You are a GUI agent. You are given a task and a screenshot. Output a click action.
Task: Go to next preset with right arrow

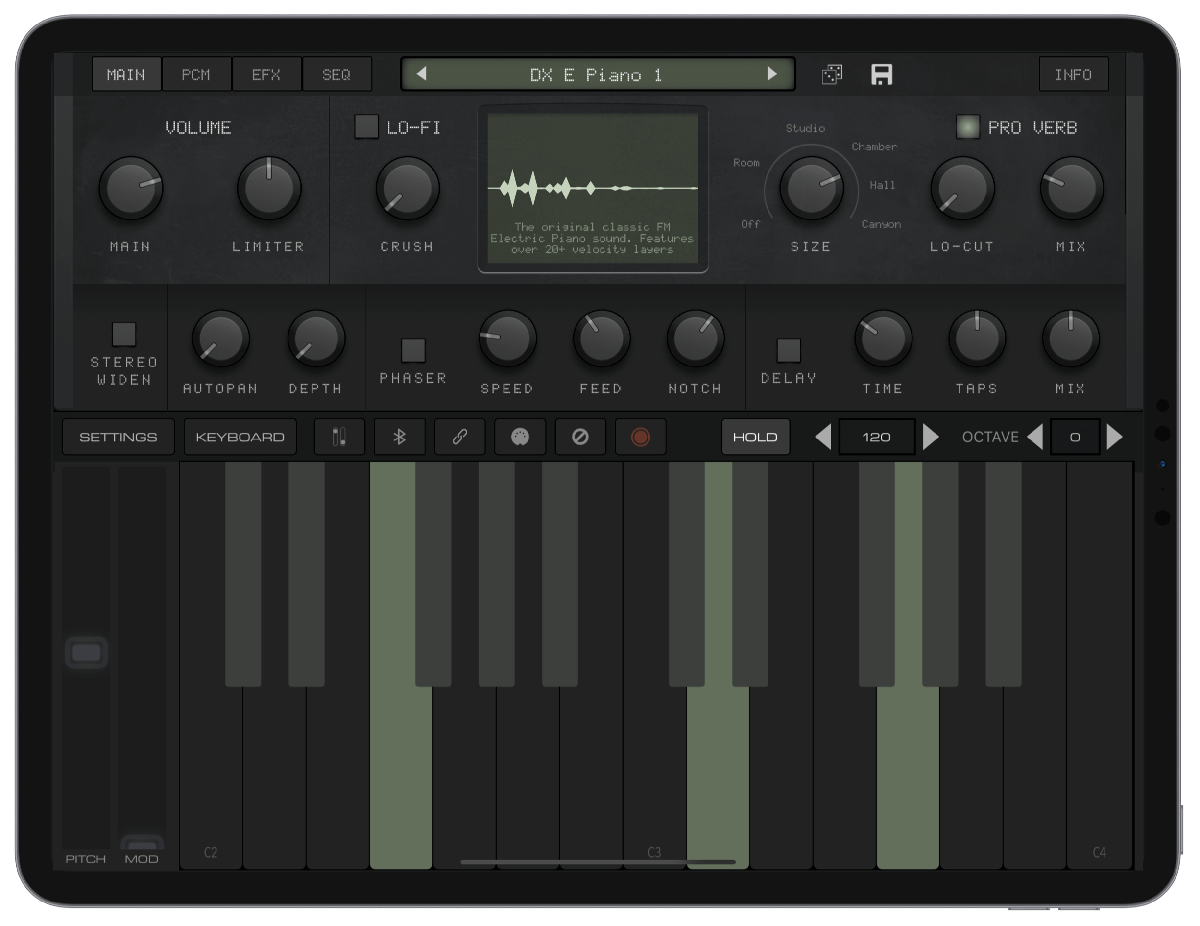pyautogui.click(x=772, y=74)
